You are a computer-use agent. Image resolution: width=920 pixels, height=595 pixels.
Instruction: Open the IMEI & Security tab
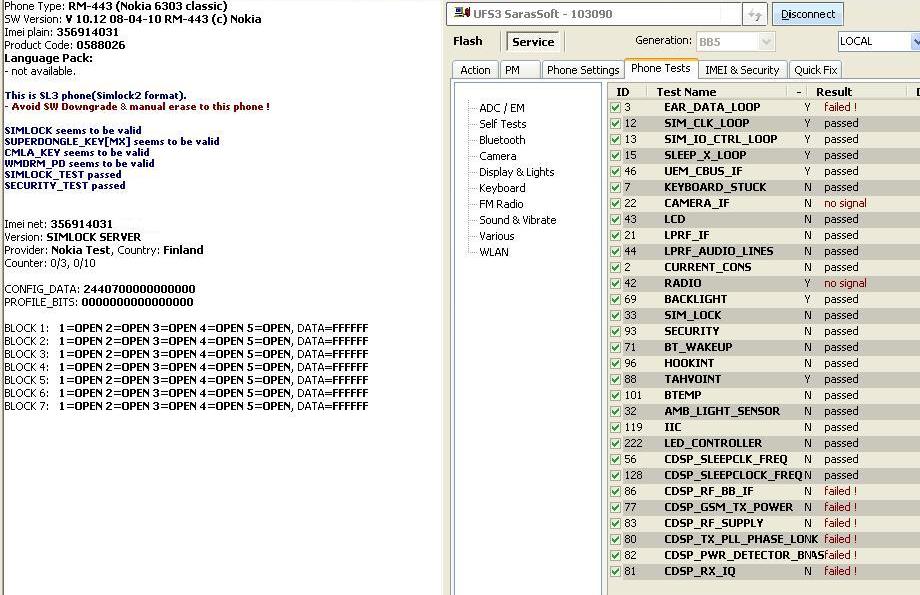coord(742,70)
